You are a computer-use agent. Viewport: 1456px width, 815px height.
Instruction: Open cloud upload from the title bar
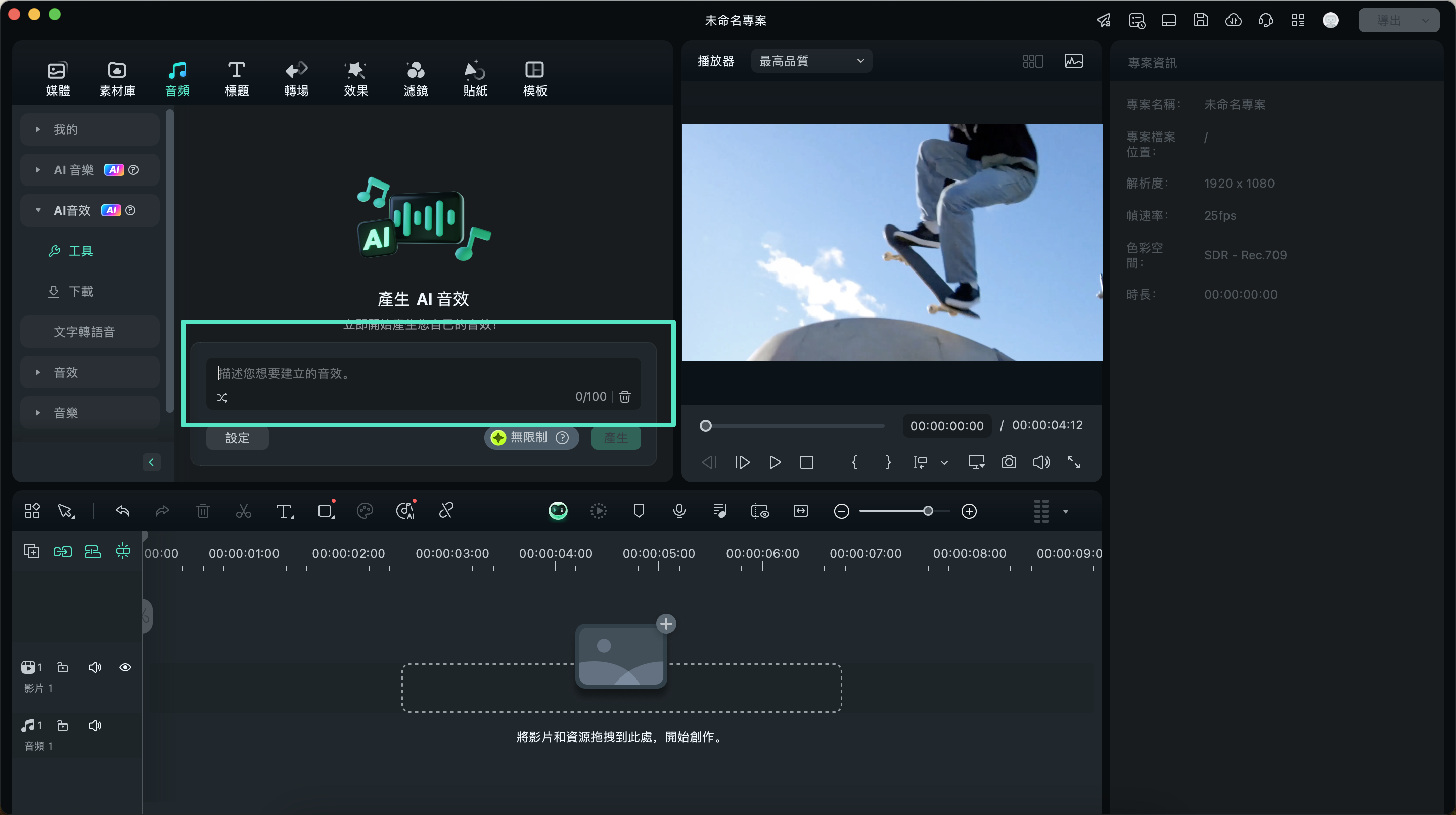pyautogui.click(x=1234, y=20)
